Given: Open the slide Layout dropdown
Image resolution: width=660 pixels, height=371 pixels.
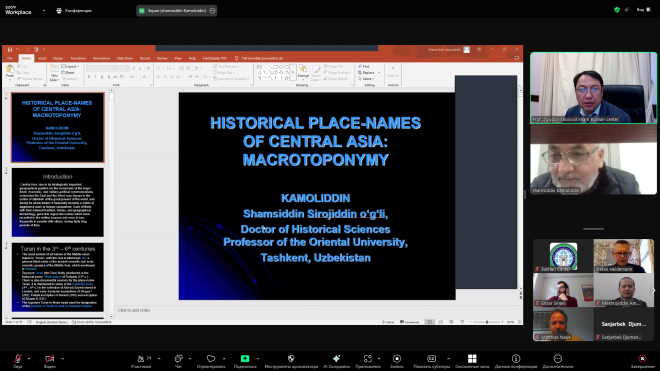Looking at the screenshot, I should tap(70, 67).
